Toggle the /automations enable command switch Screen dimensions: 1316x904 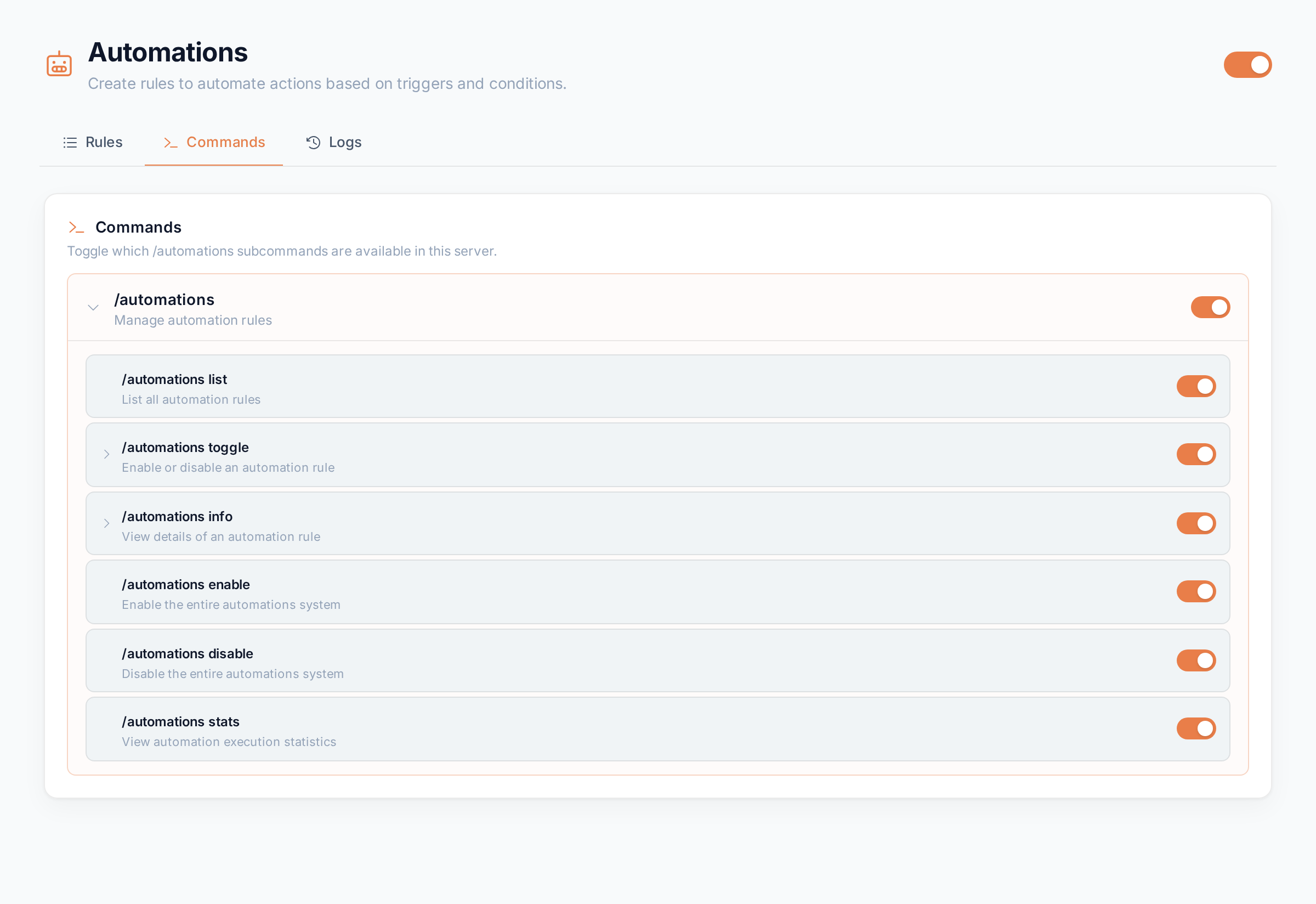(x=1196, y=591)
